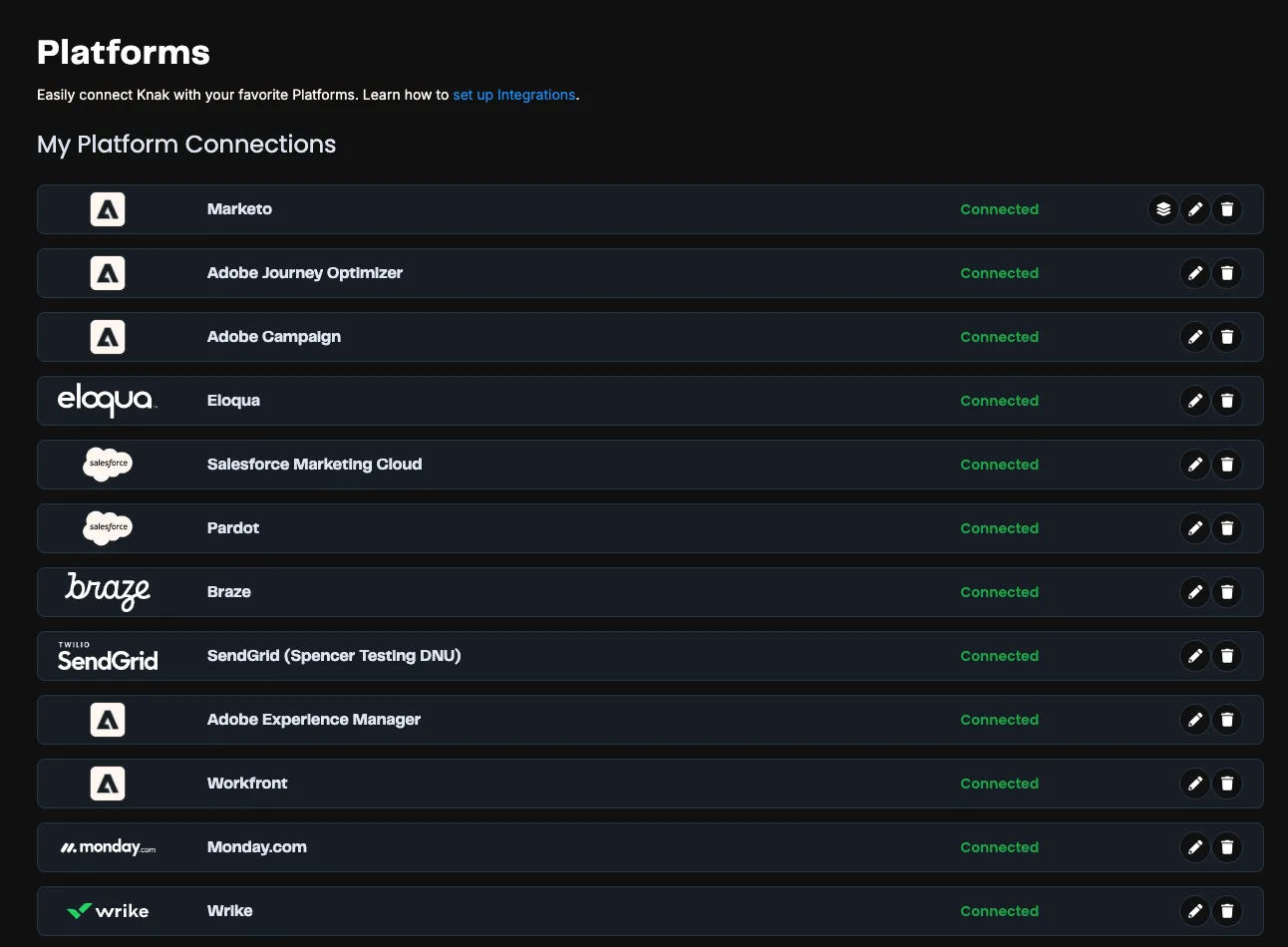
Task: Edit the Adobe Journey Optimizer connection
Action: coord(1195,273)
